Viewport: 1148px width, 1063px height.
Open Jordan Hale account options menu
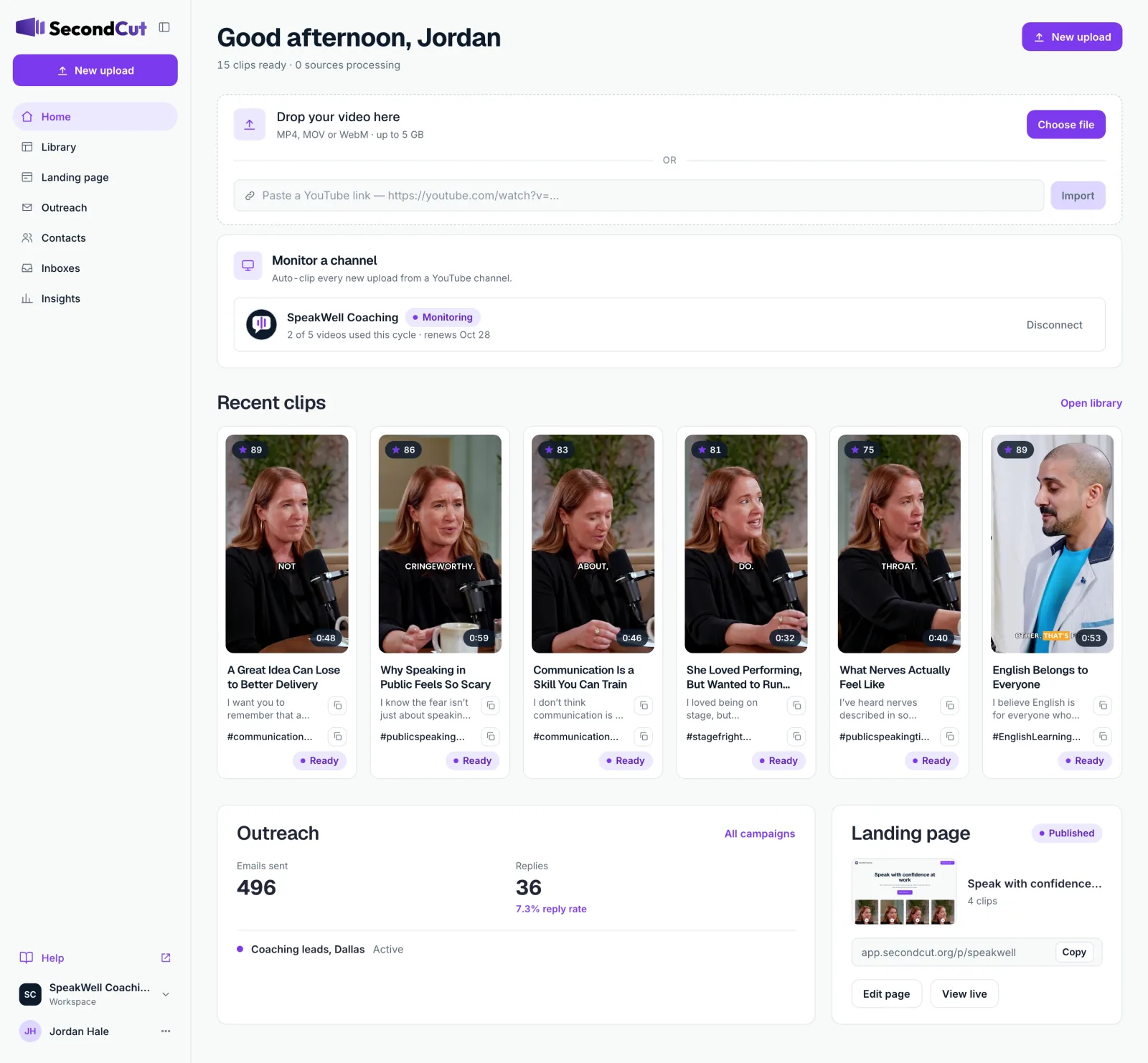tap(166, 1031)
